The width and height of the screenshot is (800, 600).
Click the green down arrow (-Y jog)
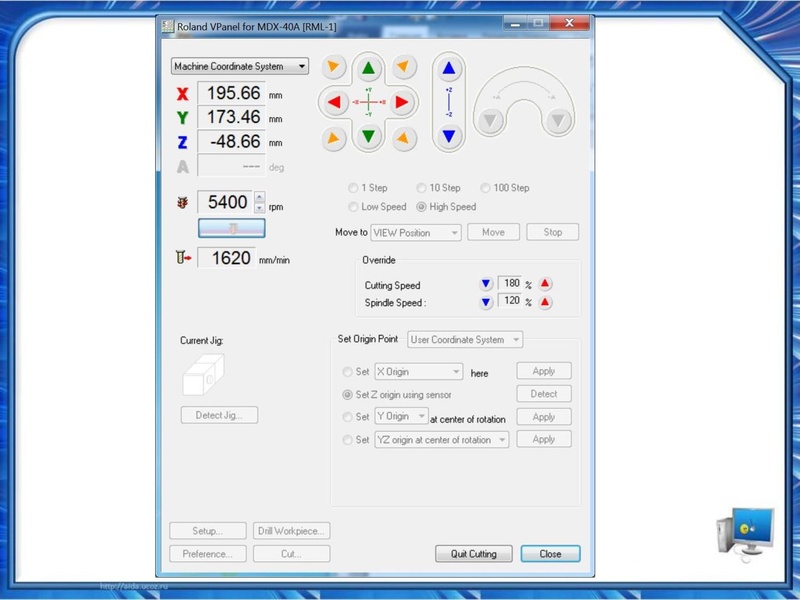pos(369,136)
